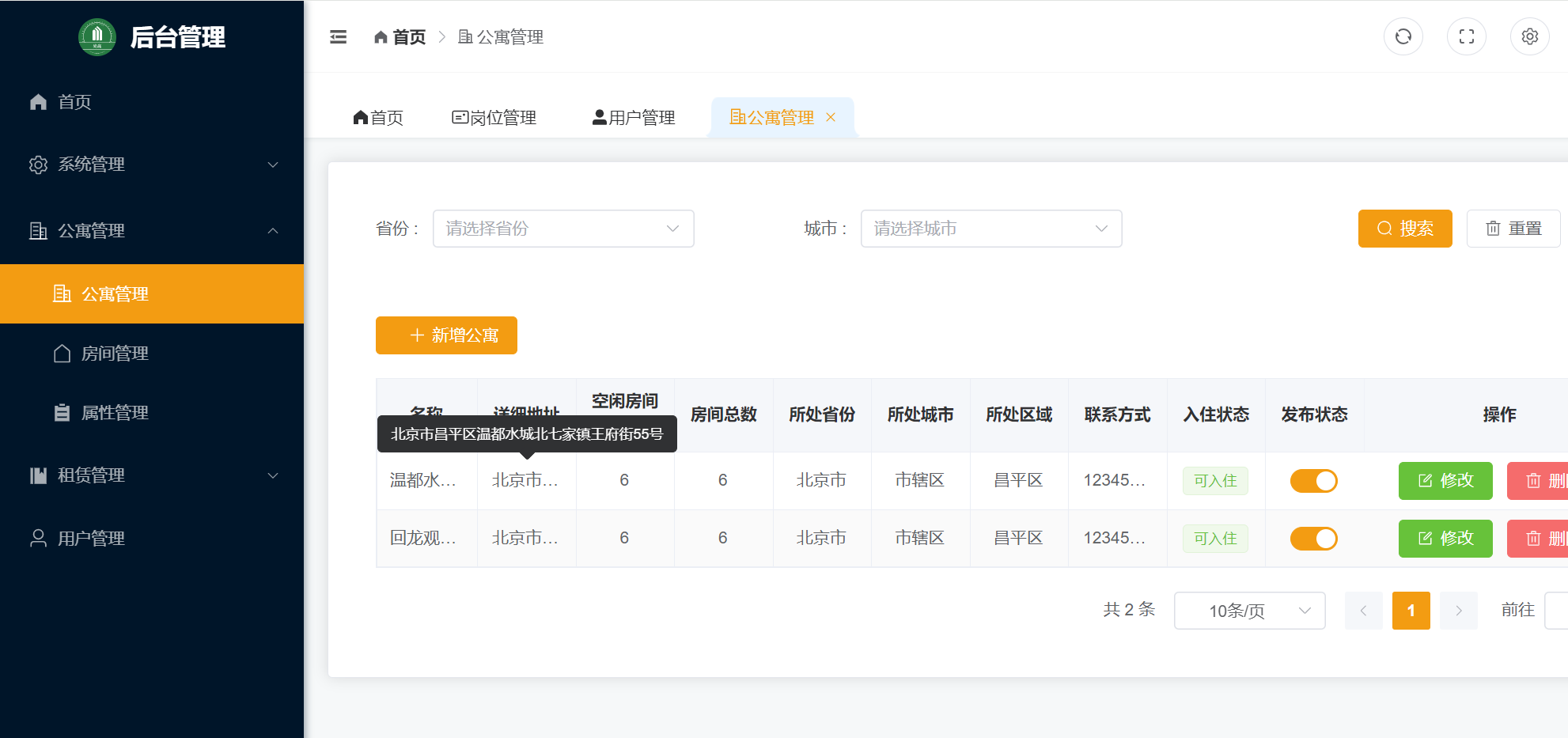The image size is (1568, 738).
Task: Open sidebar 用户管理 menu item
Action: click(152, 539)
